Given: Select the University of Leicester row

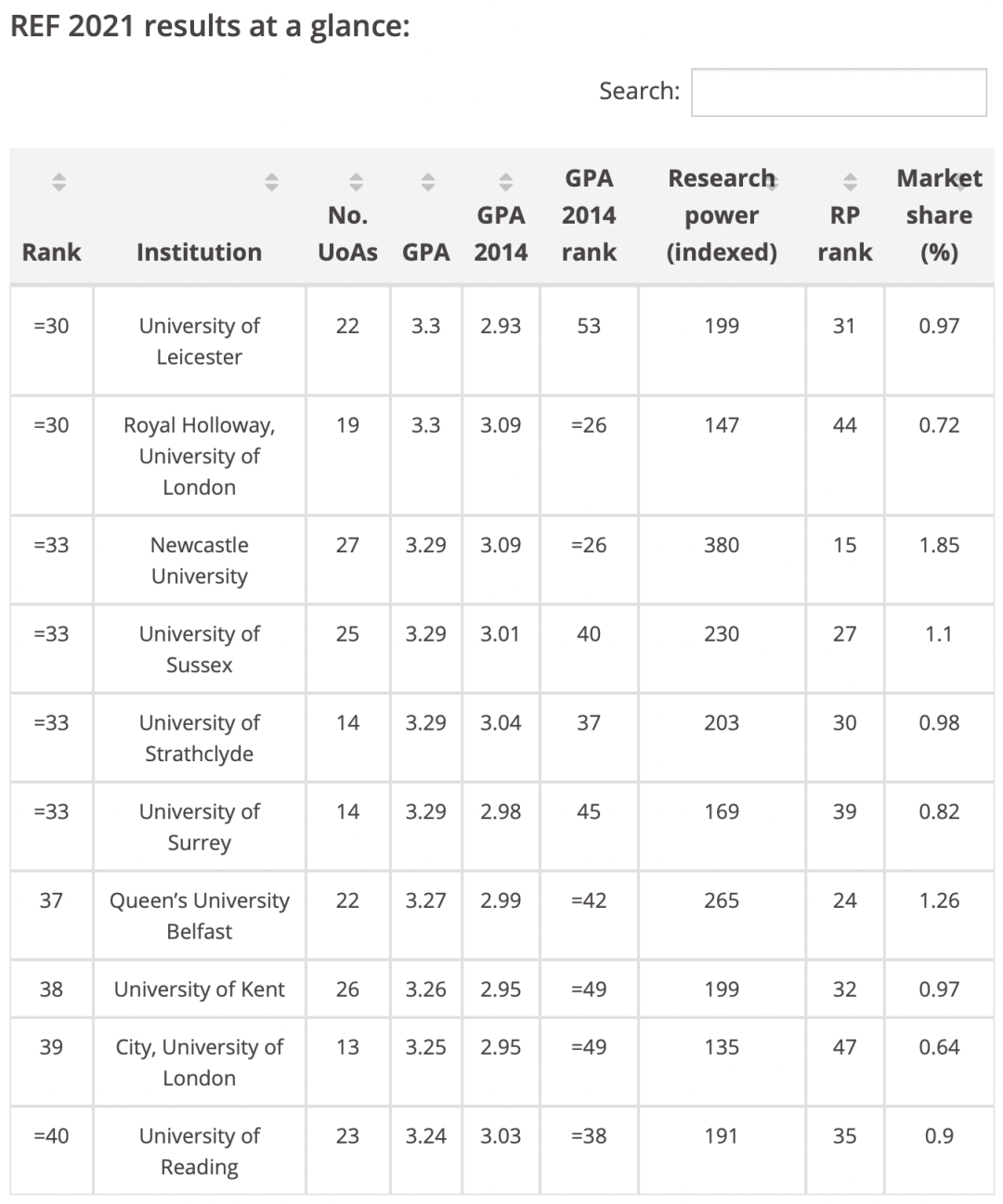Looking at the screenshot, I should 501,341.
